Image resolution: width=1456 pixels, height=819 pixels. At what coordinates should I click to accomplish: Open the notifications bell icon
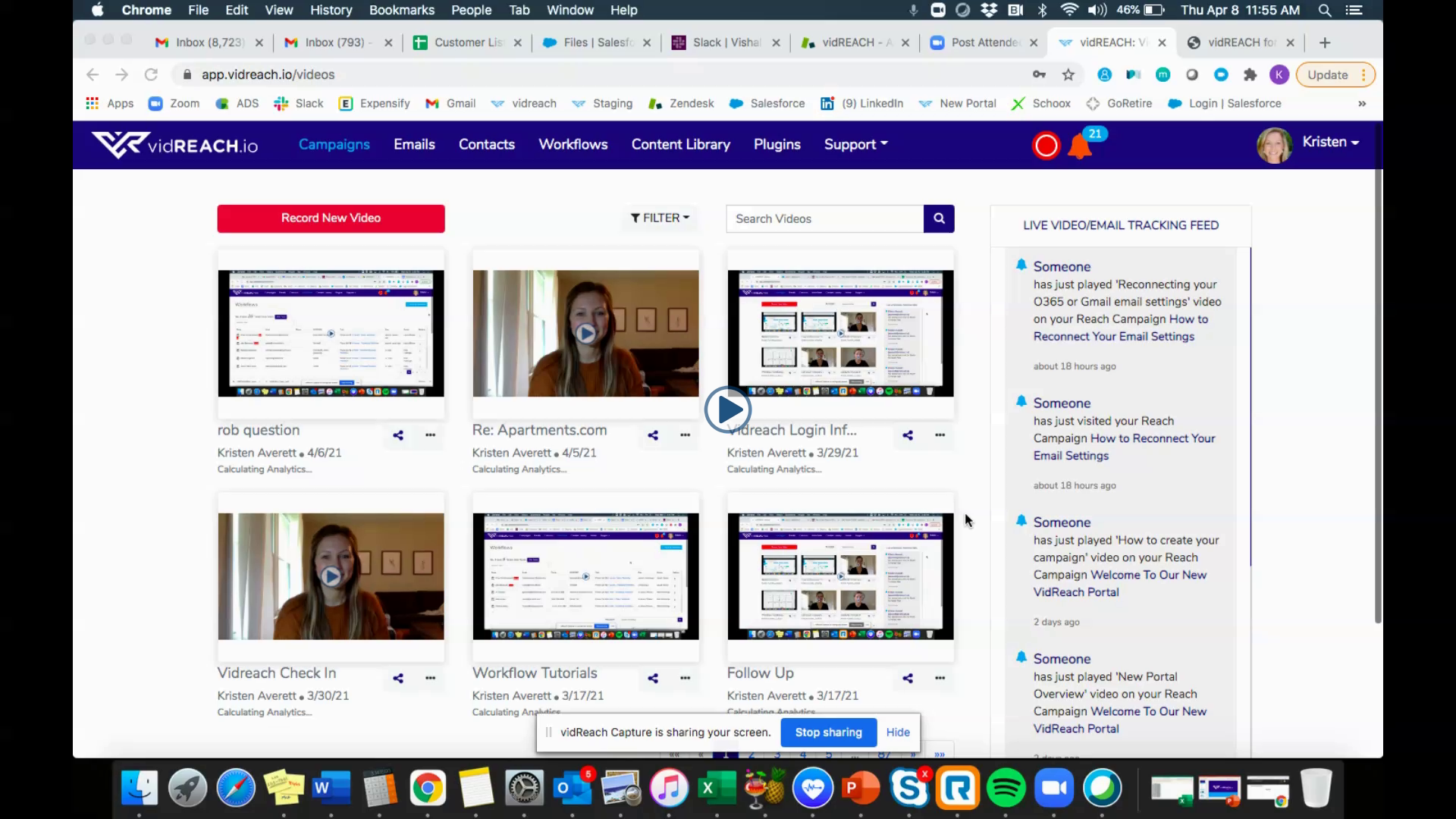tap(1079, 146)
